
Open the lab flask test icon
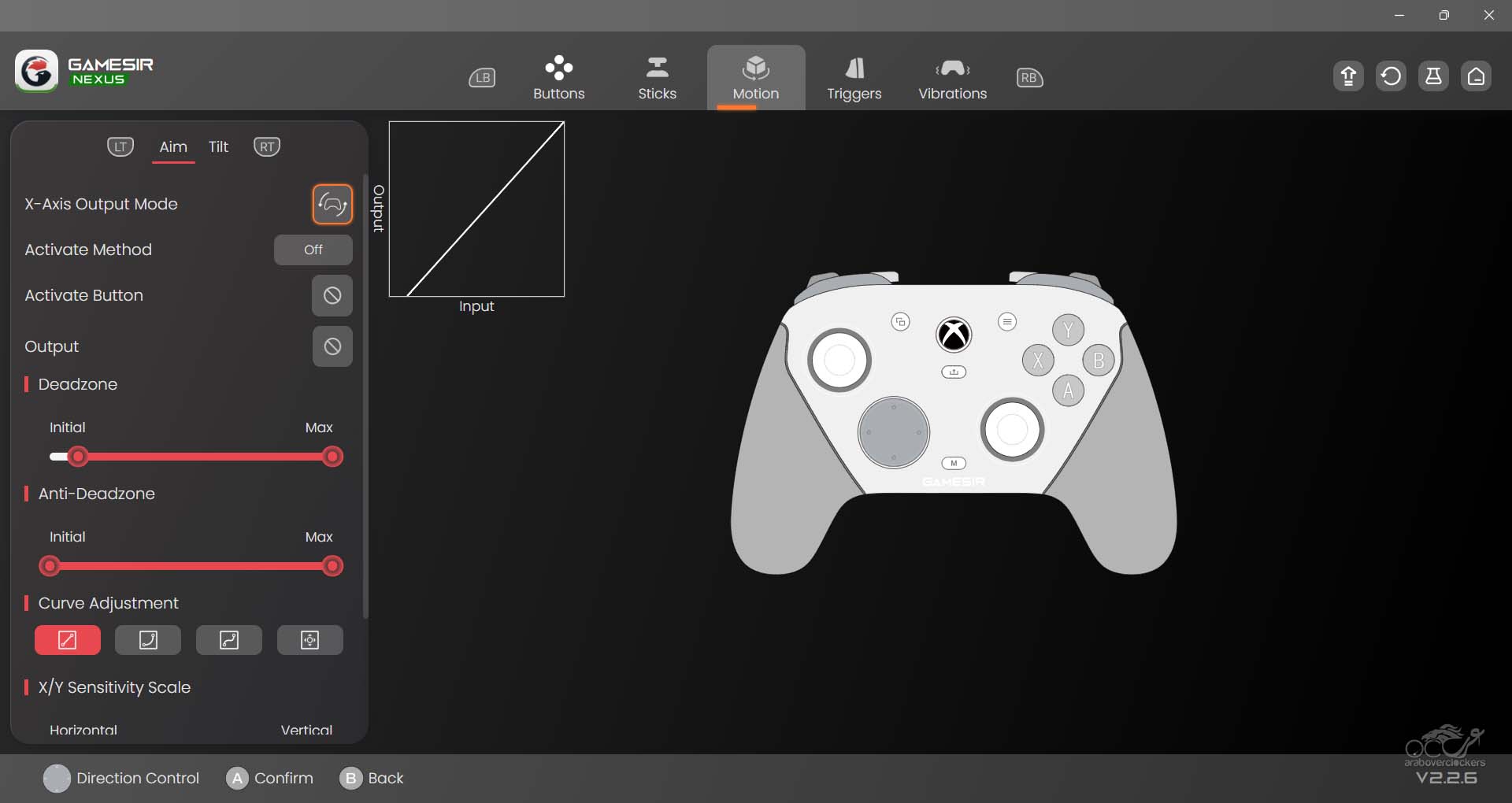click(1433, 76)
